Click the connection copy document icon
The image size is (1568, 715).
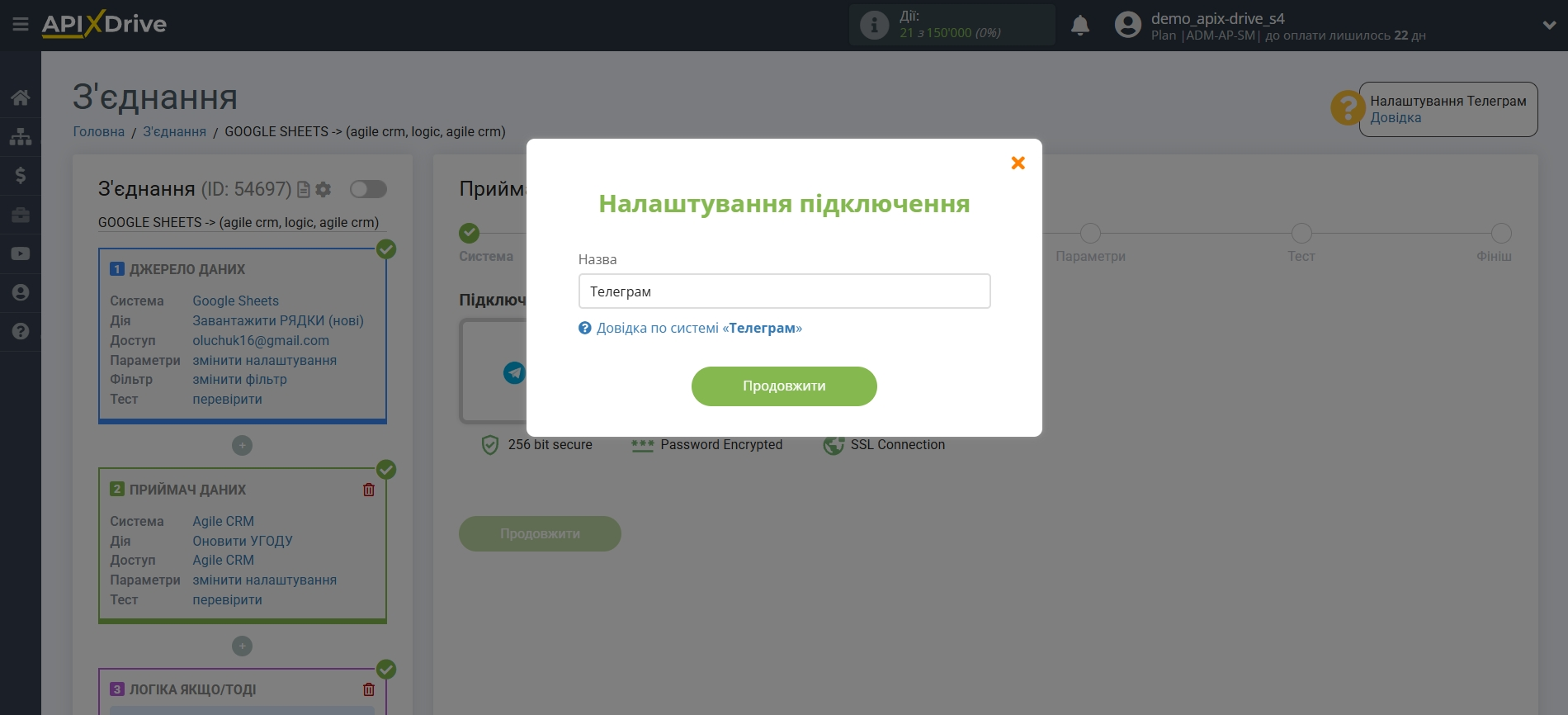tap(304, 190)
